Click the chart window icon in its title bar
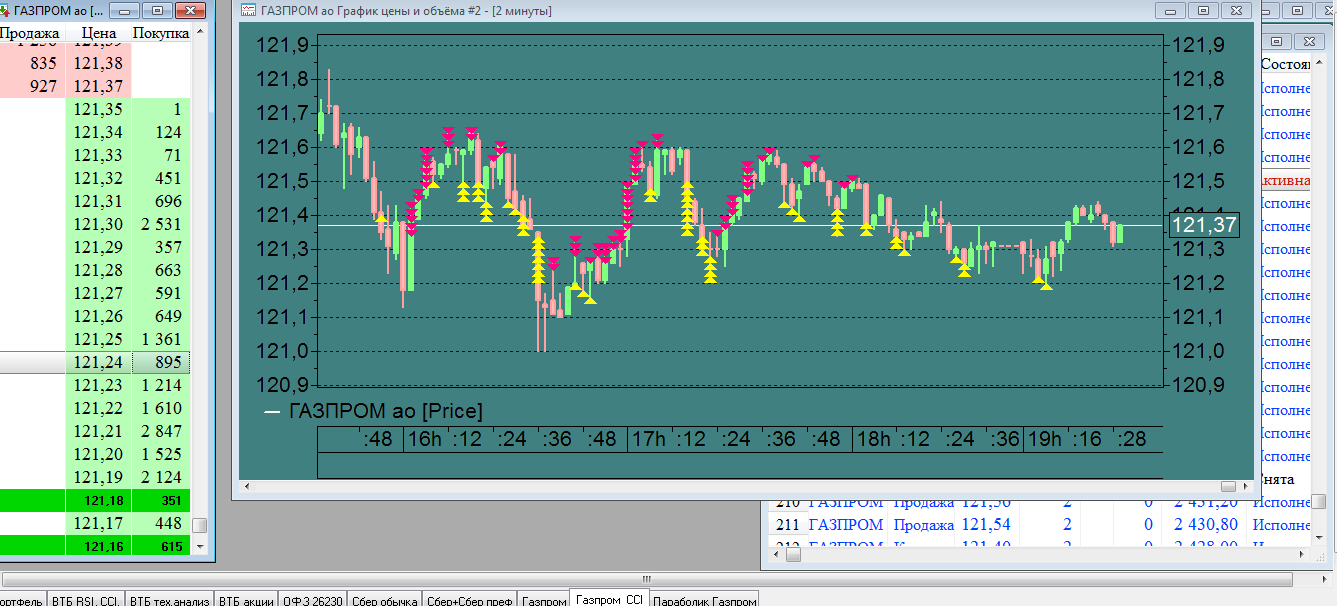This screenshot has width=1337, height=606. point(248,11)
